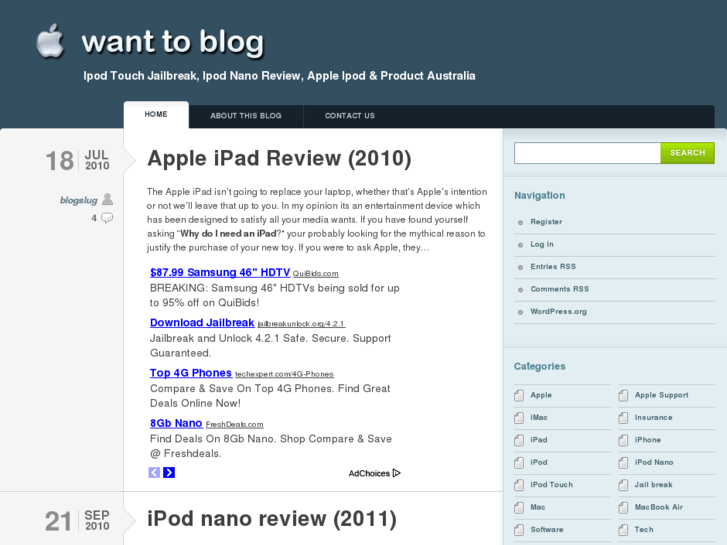Click the bold "Why do I need an iPad" text
727x545 pixels.
(228, 234)
